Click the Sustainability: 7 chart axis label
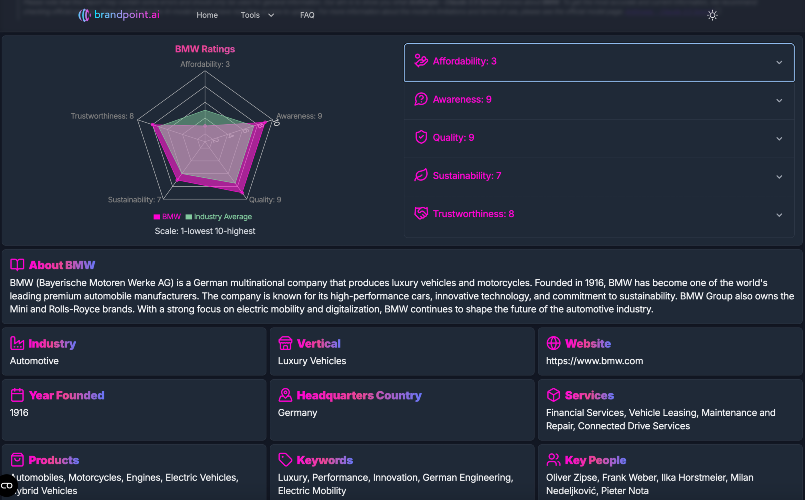The height and width of the screenshot is (500, 805). pyautogui.click(x=135, y=200)
